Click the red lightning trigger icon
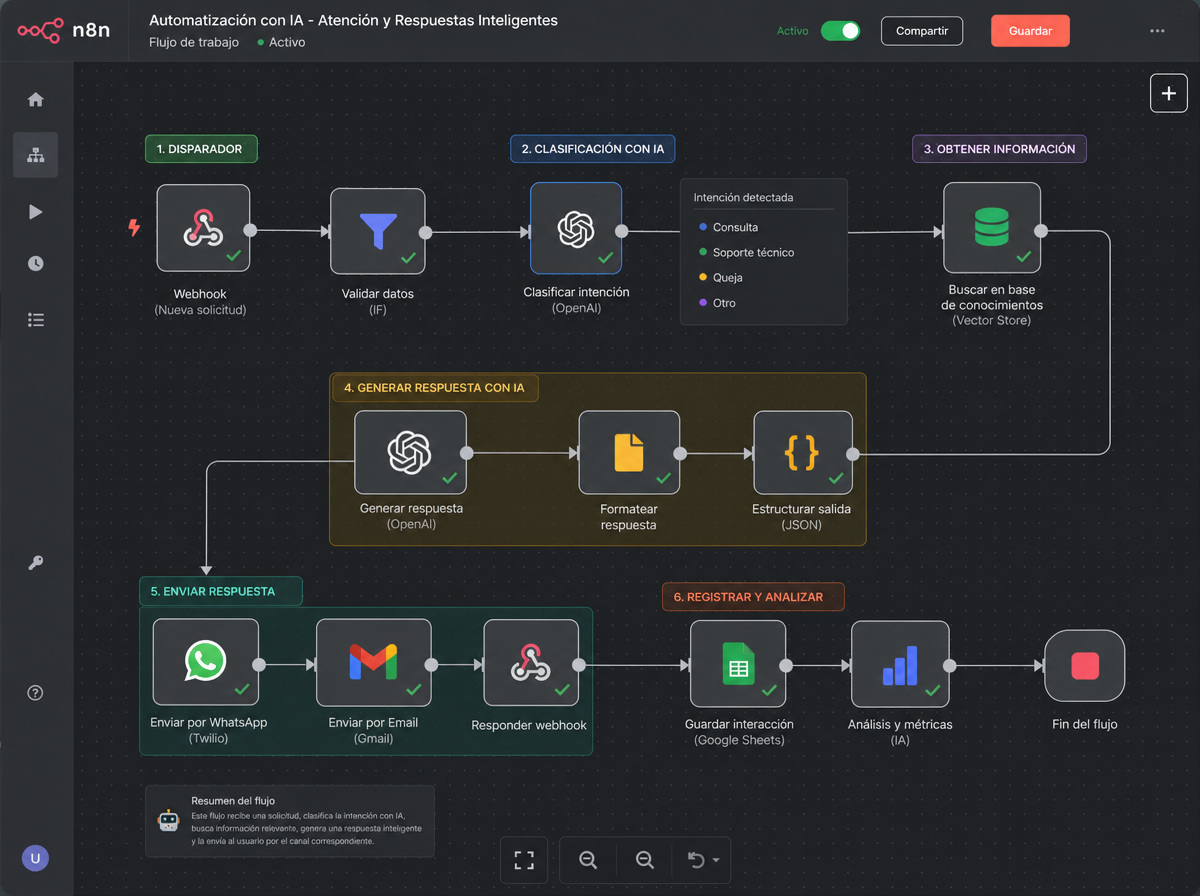 (x=134, y=228)
